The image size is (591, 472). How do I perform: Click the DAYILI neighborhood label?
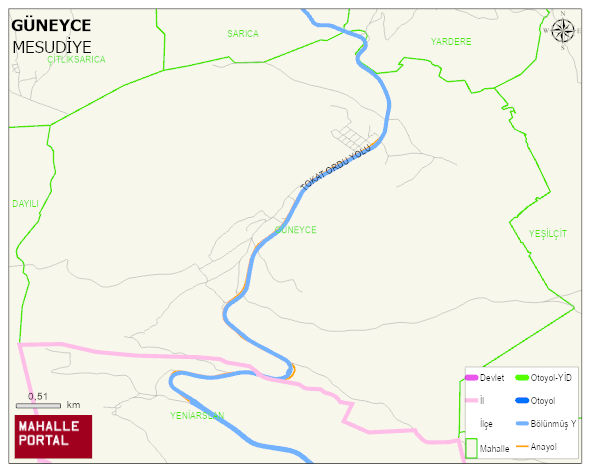pos(25,204)
